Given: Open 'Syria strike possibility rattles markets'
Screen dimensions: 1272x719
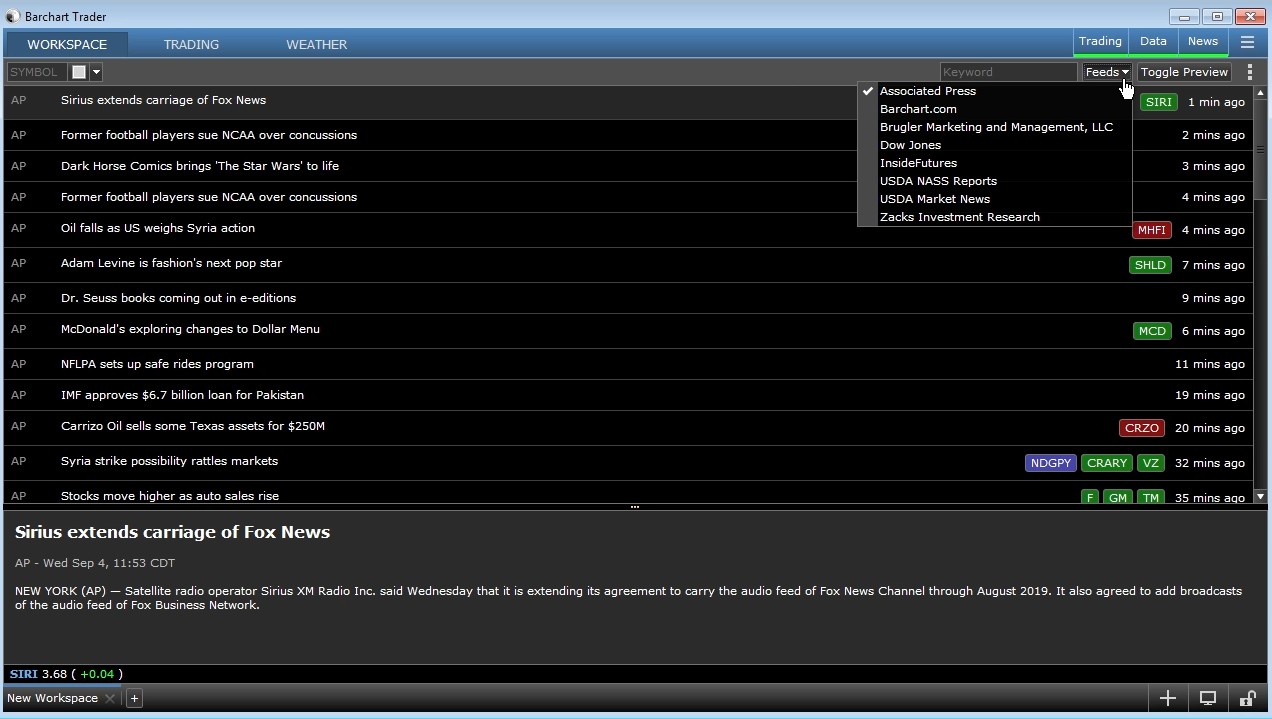Looking at the screenshot, I should click(x=169, y=461).
